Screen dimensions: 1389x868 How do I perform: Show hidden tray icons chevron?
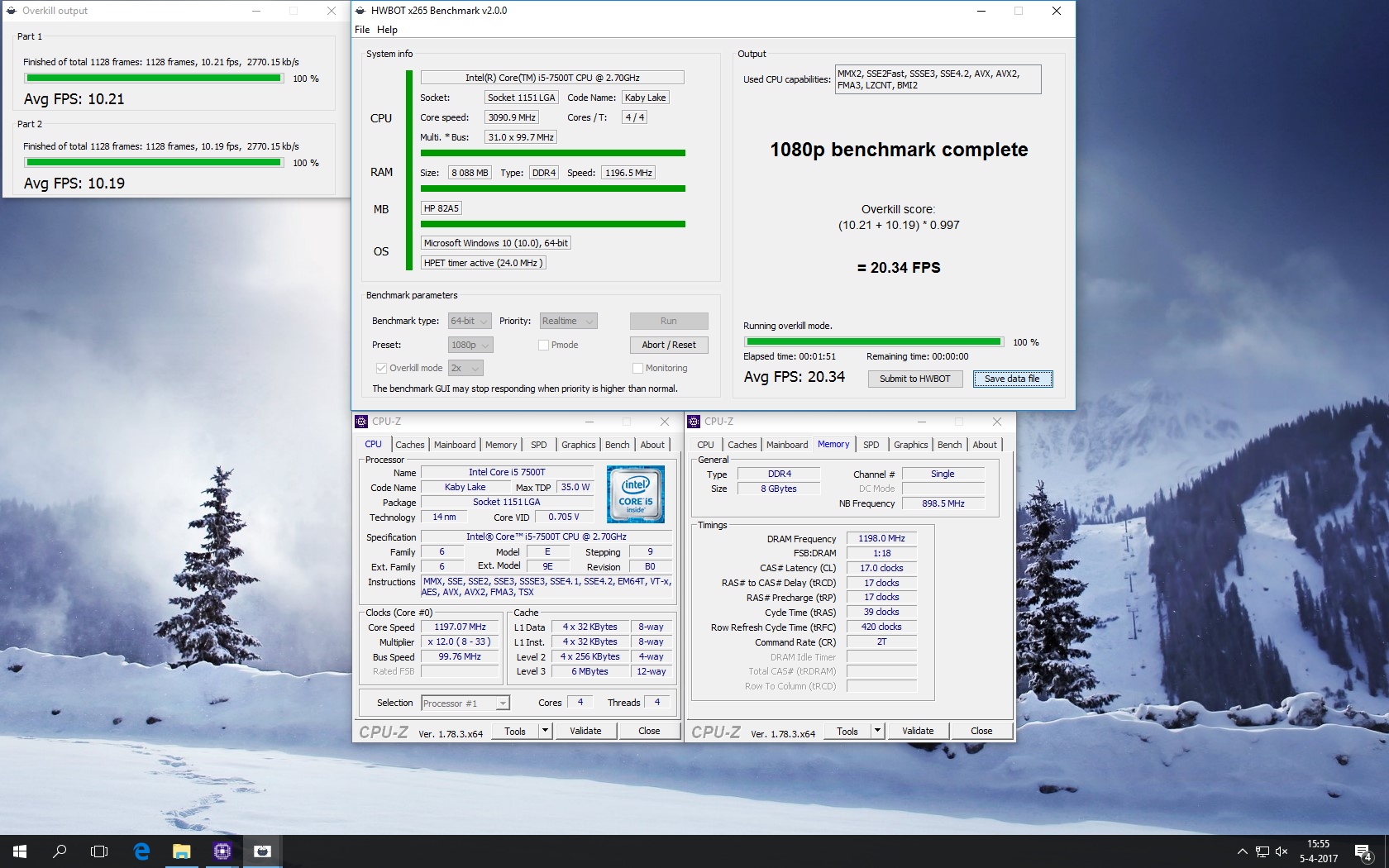pos(1242,851)
